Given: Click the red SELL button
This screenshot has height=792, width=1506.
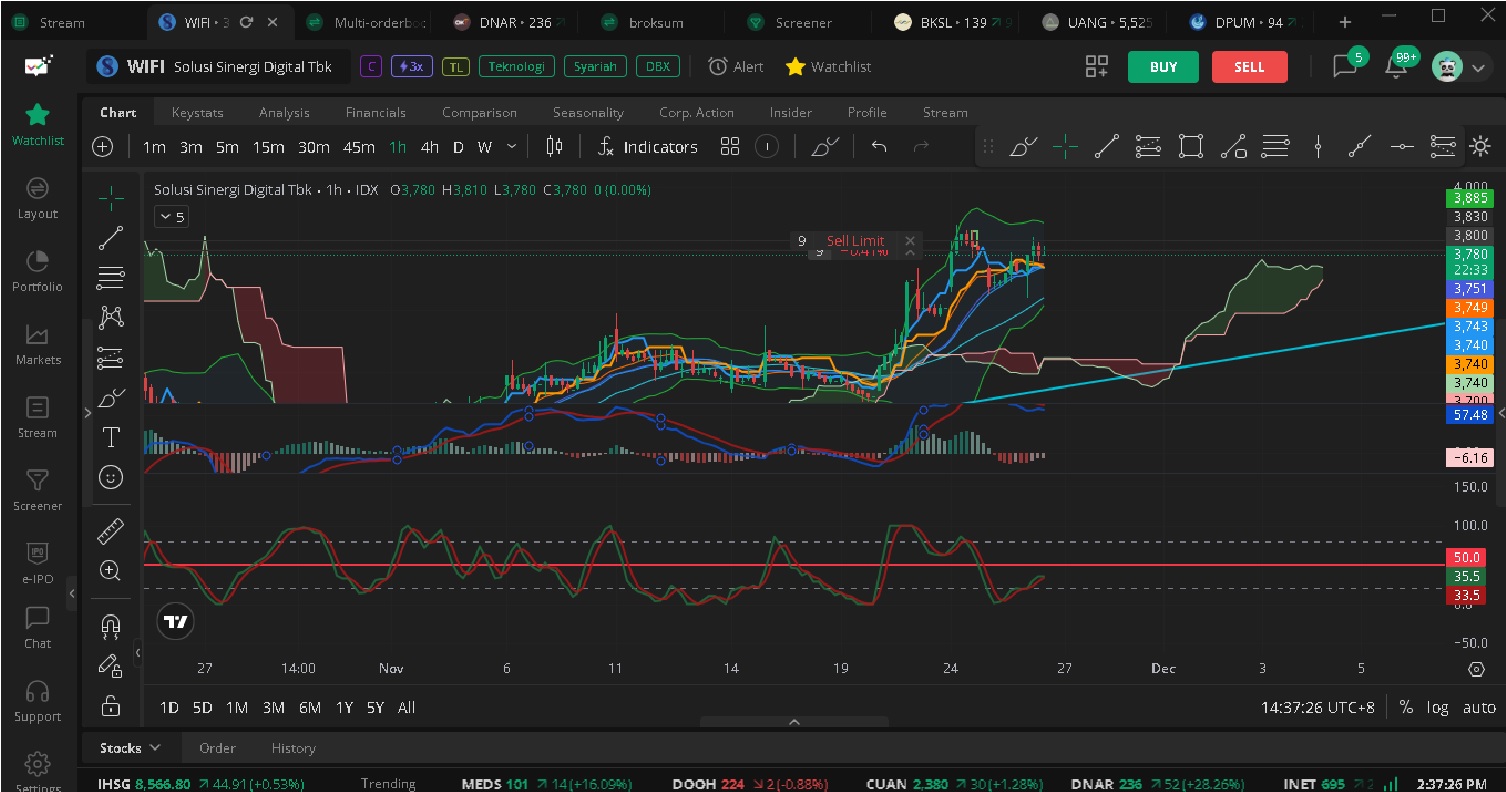Looking at the screenshot, I should (1249, 67).
